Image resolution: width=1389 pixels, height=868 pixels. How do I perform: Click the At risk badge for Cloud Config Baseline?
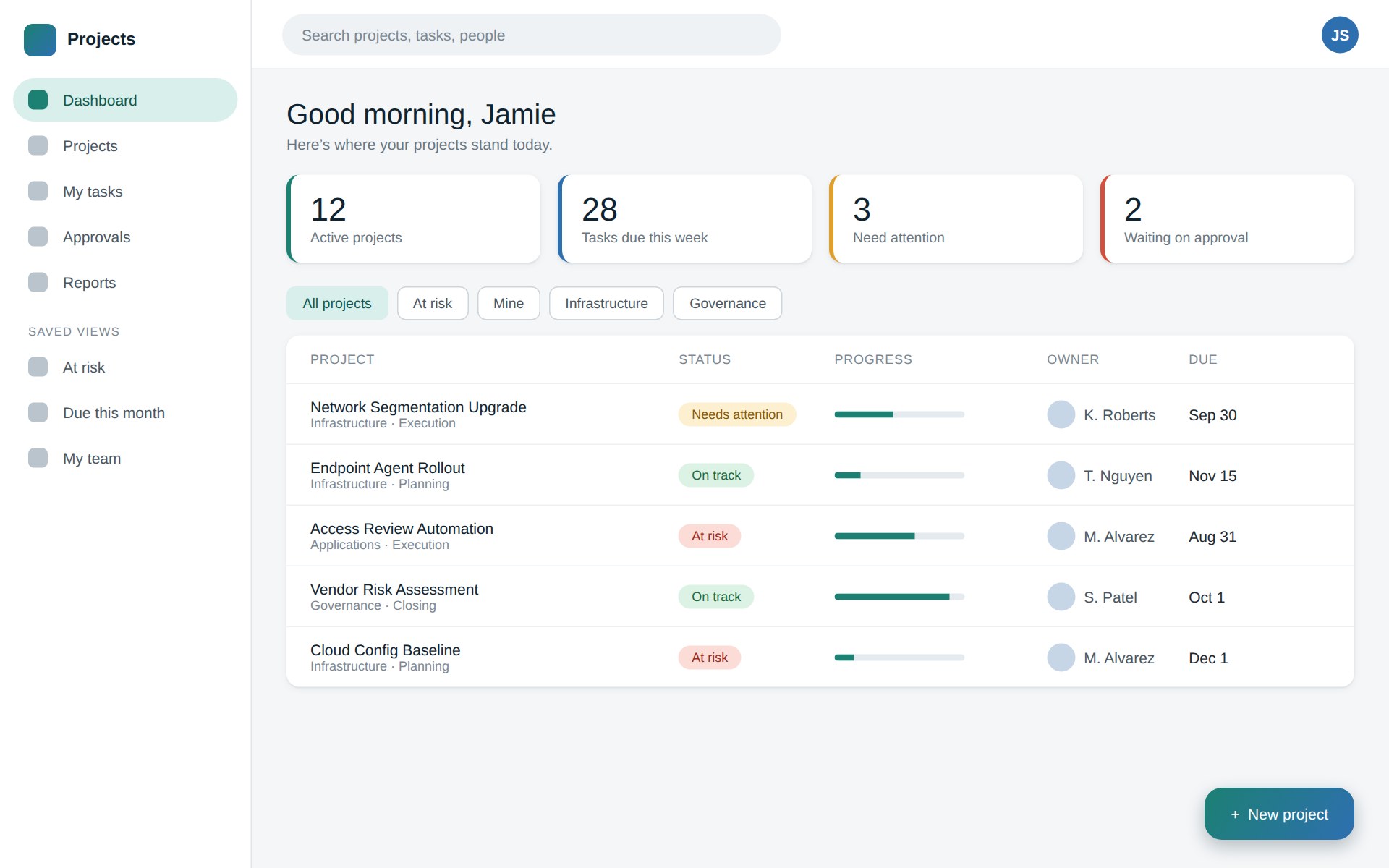pos(710,658)
